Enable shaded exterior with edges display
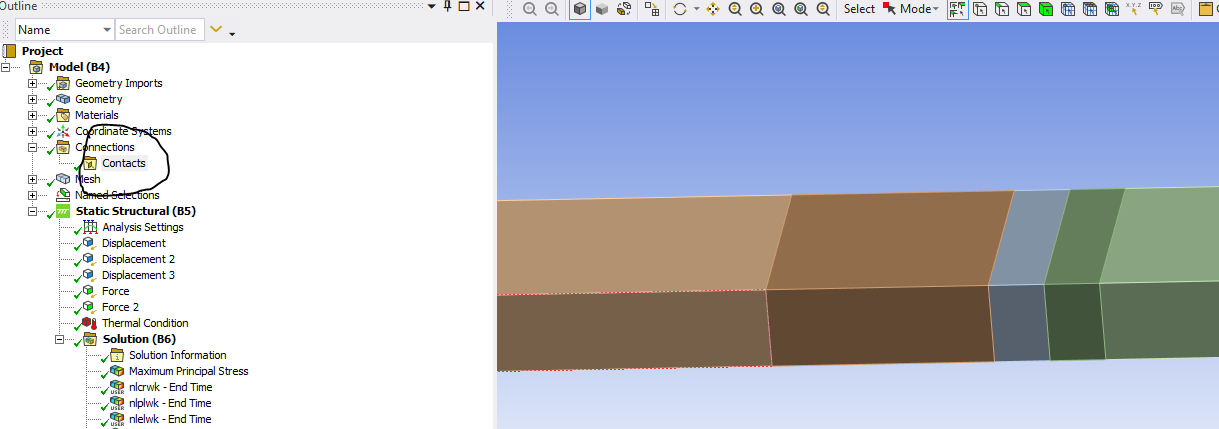 pos(580,9)
